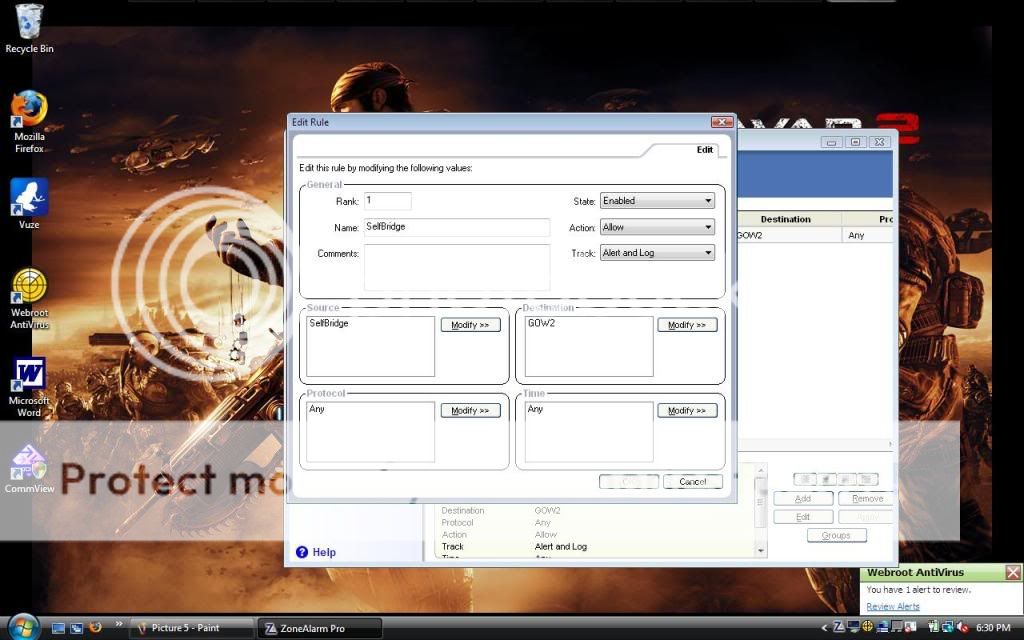Viewport: 1024px width, 640px height.
Task: Click the Edit button in the ZoneAlarm window
Action: [803, 517]
